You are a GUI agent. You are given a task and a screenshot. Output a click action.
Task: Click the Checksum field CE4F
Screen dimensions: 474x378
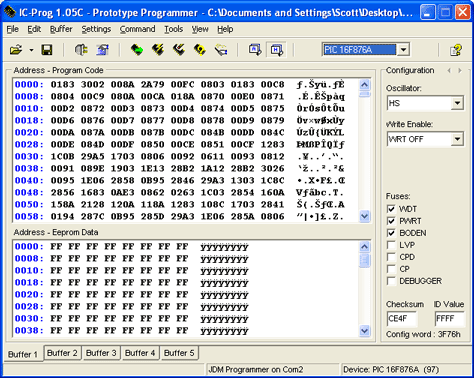[x=402, y=319]
